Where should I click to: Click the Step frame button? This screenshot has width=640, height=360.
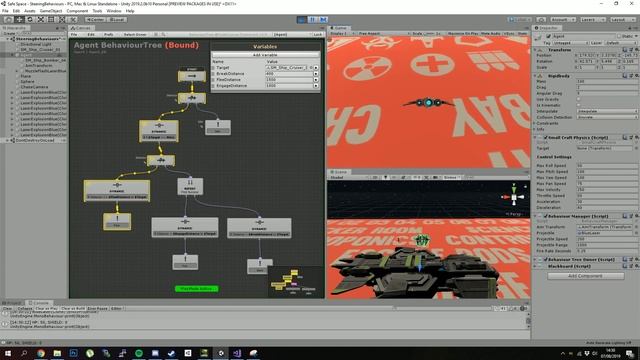click(x=323, y=20)
